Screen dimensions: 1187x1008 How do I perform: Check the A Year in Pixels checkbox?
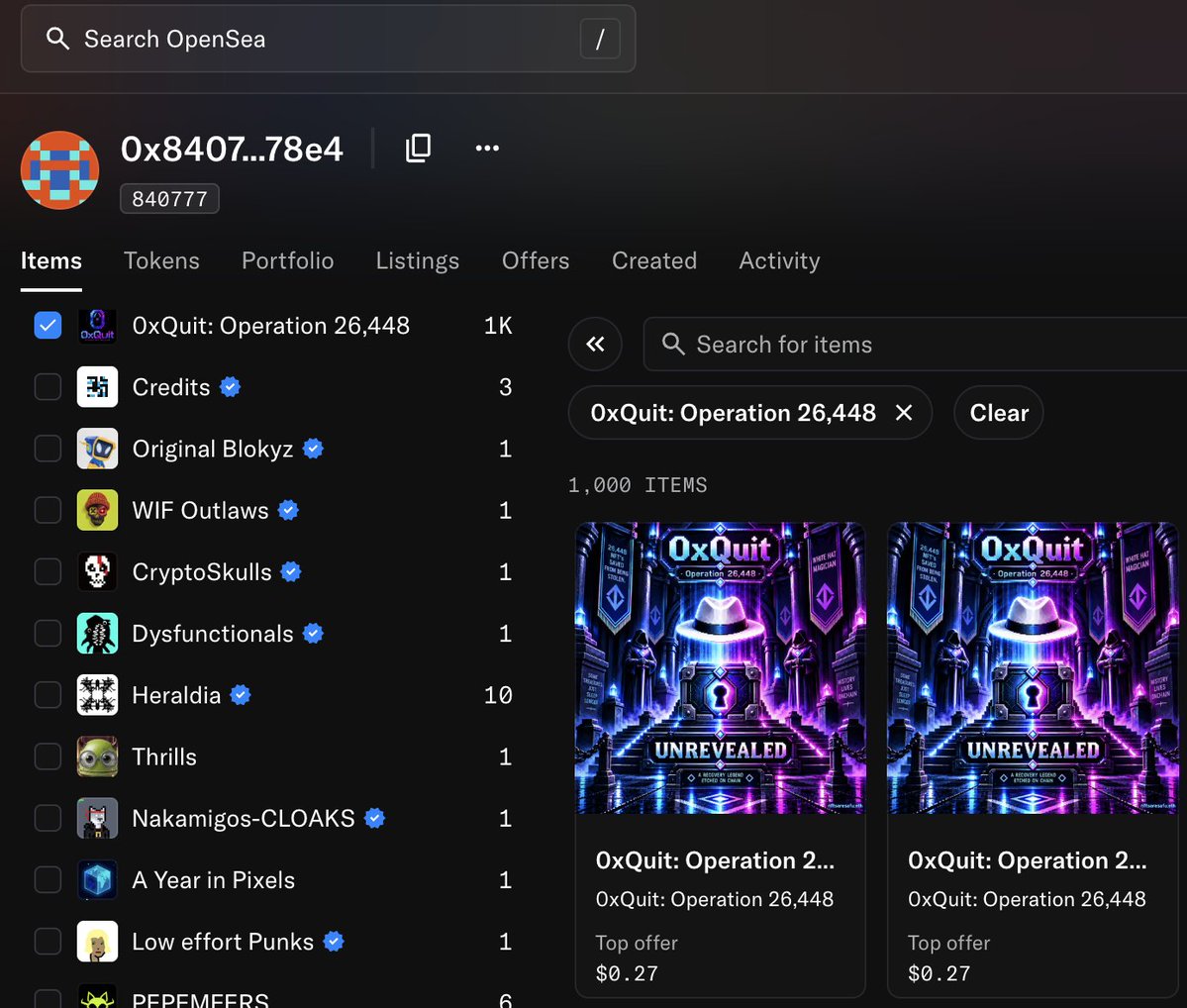click(48, 880)
